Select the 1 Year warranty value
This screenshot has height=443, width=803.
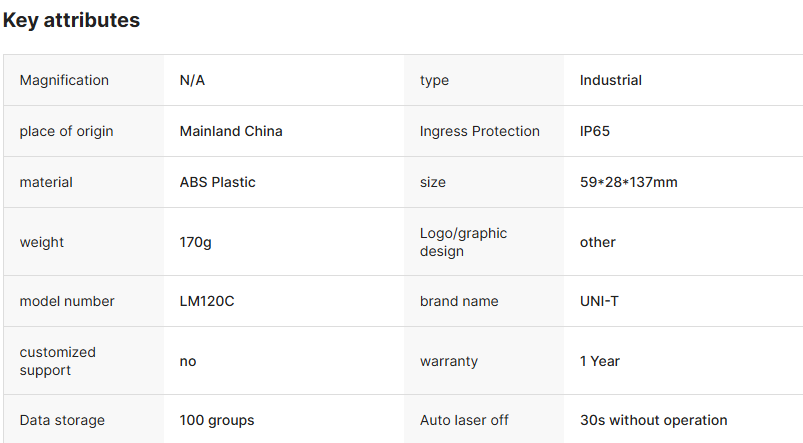pyautogui.click(x=600, y=361)
